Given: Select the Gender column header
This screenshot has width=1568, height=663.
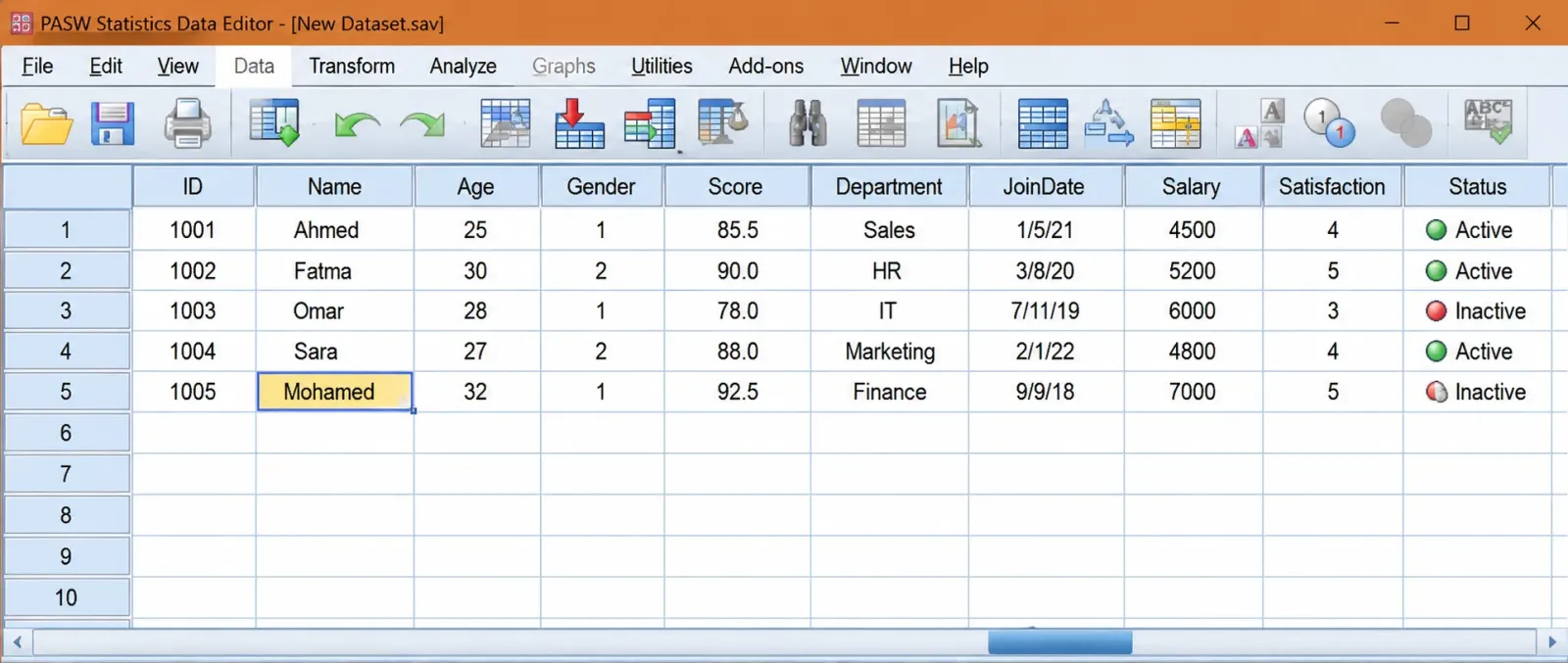Looking at the screenshot, I should pyautogui.click(x=602, y=186).
